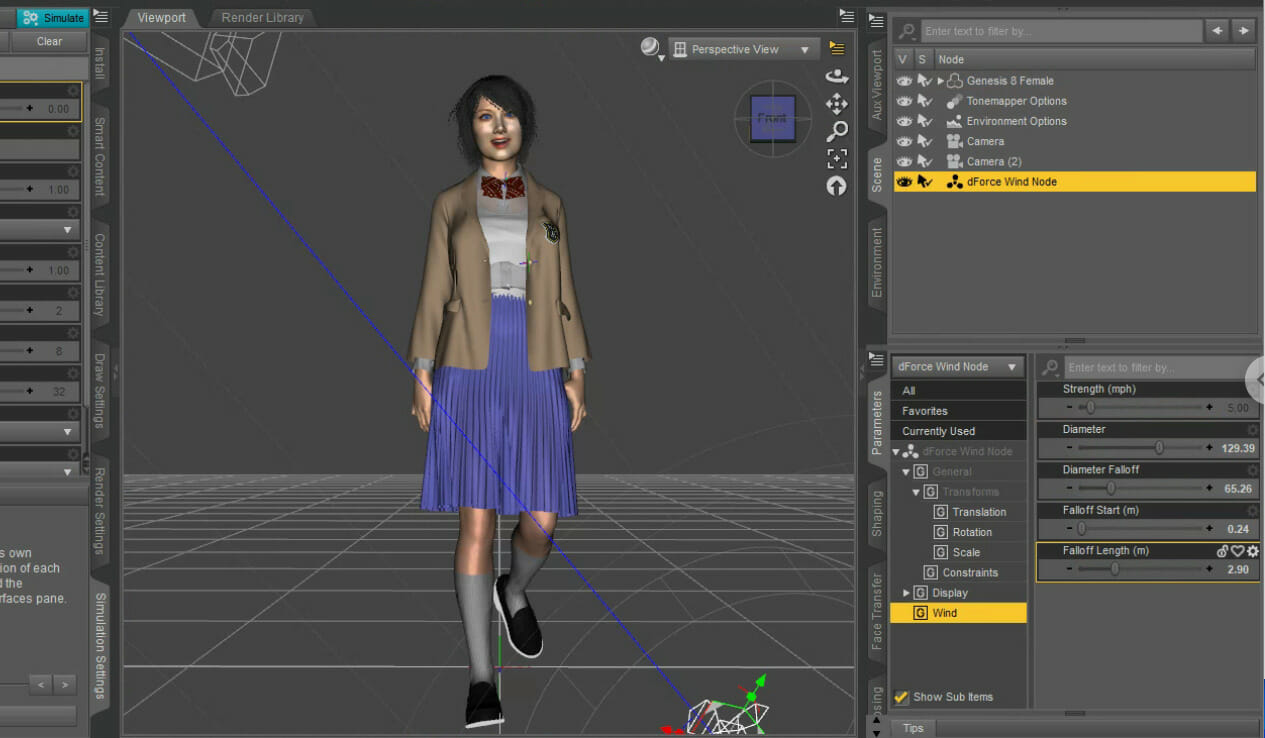Toggle visibility of Camera (2)
This screenshot has width=1265, height=738.
click(904, 161)
